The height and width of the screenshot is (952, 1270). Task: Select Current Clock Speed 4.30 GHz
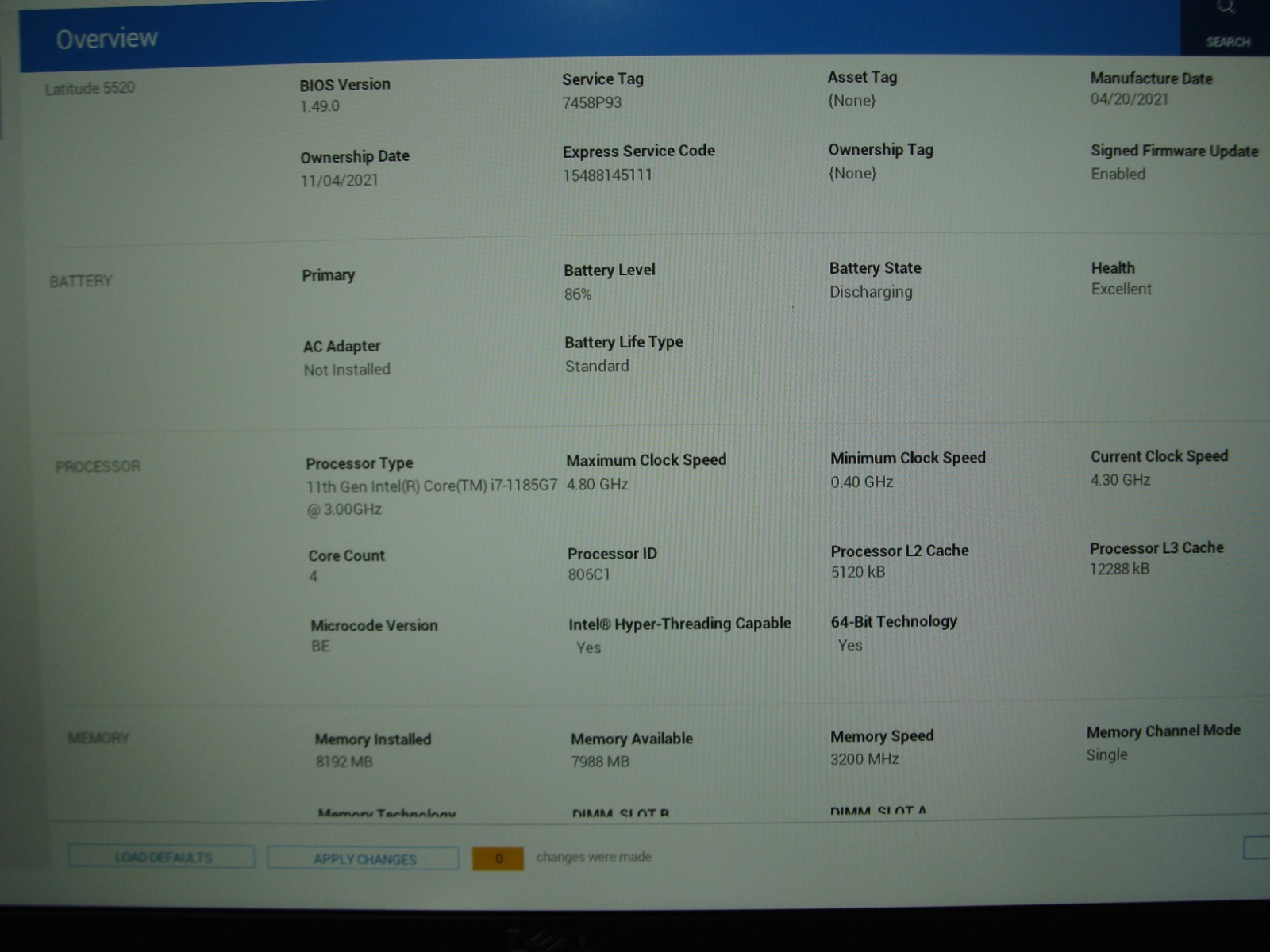coord(1120,479)
